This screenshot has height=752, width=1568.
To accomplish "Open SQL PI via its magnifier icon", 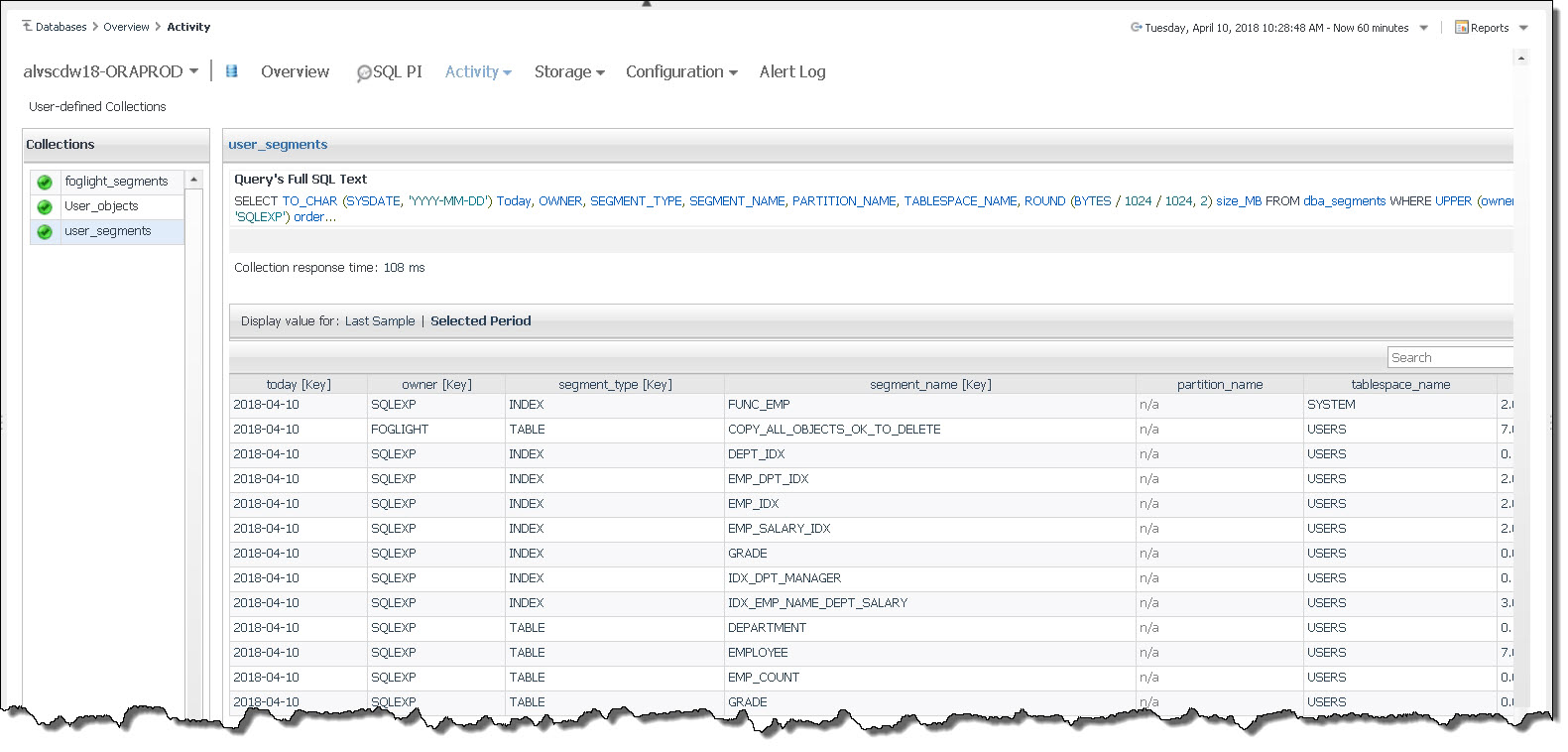I will [x=363, y=73].
